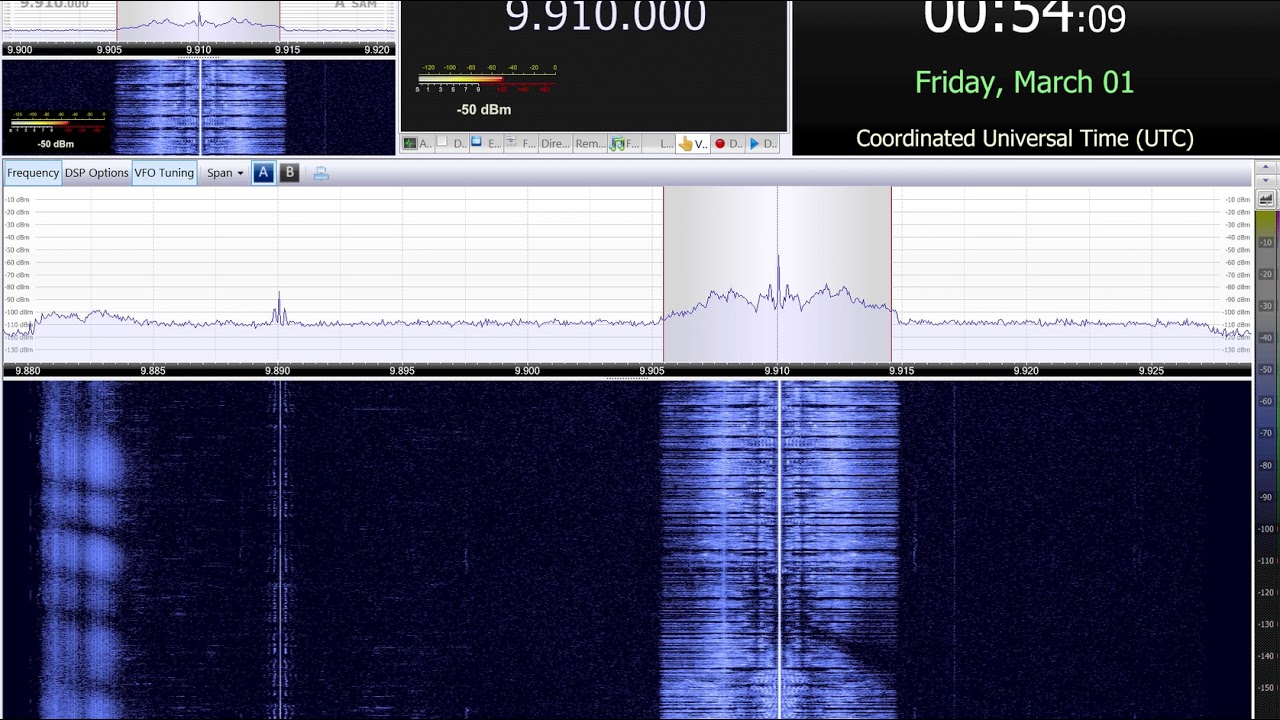The width and height of the screenshot is (1280, 720).
Task: Toggle VFO Tuning mode
Action: (x=164, y=173)
